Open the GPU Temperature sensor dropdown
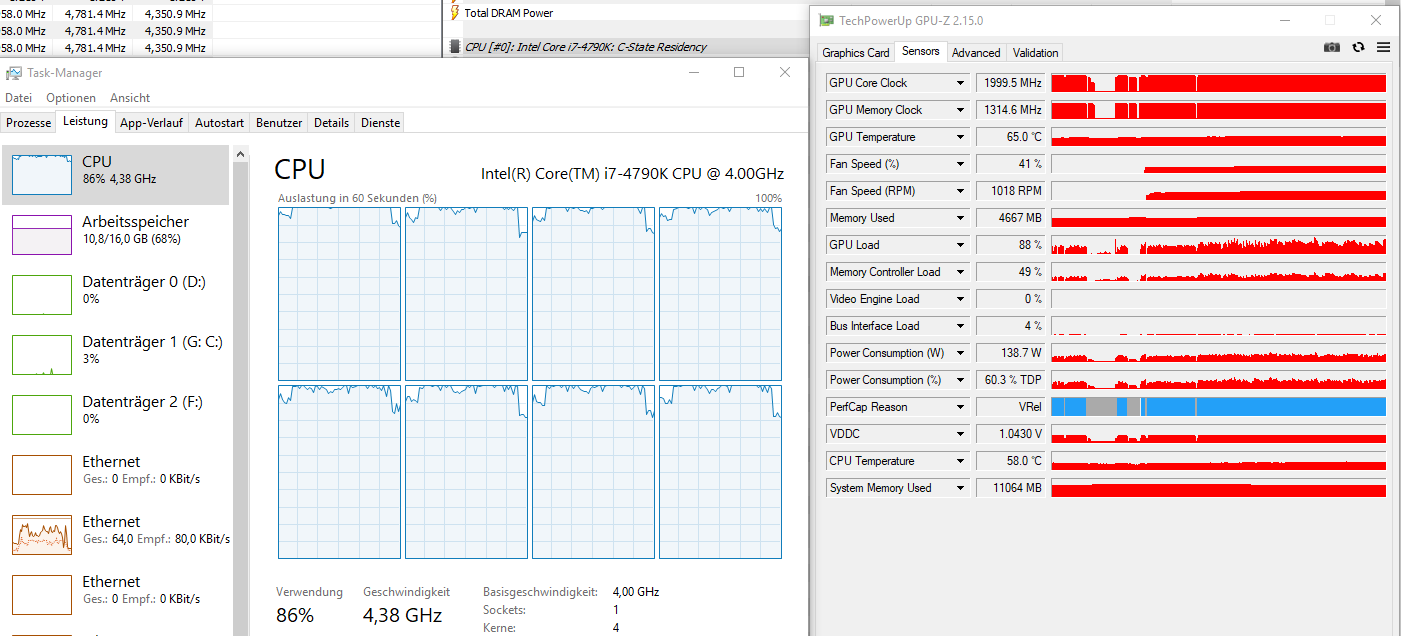The width and height of the screenshot is (1401, 636). coord(960,137)
